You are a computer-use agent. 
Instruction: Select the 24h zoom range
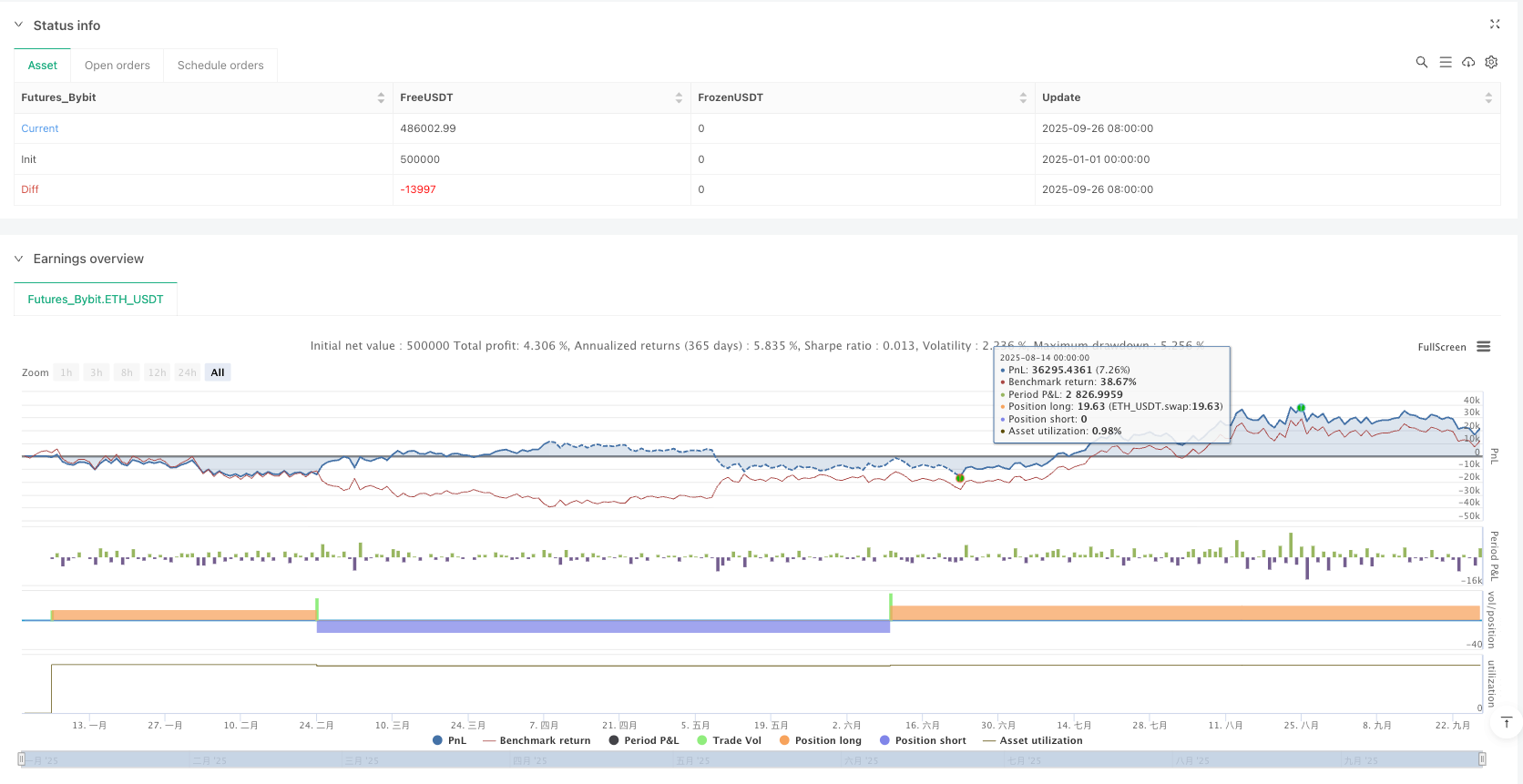click(x=188, y=372)
